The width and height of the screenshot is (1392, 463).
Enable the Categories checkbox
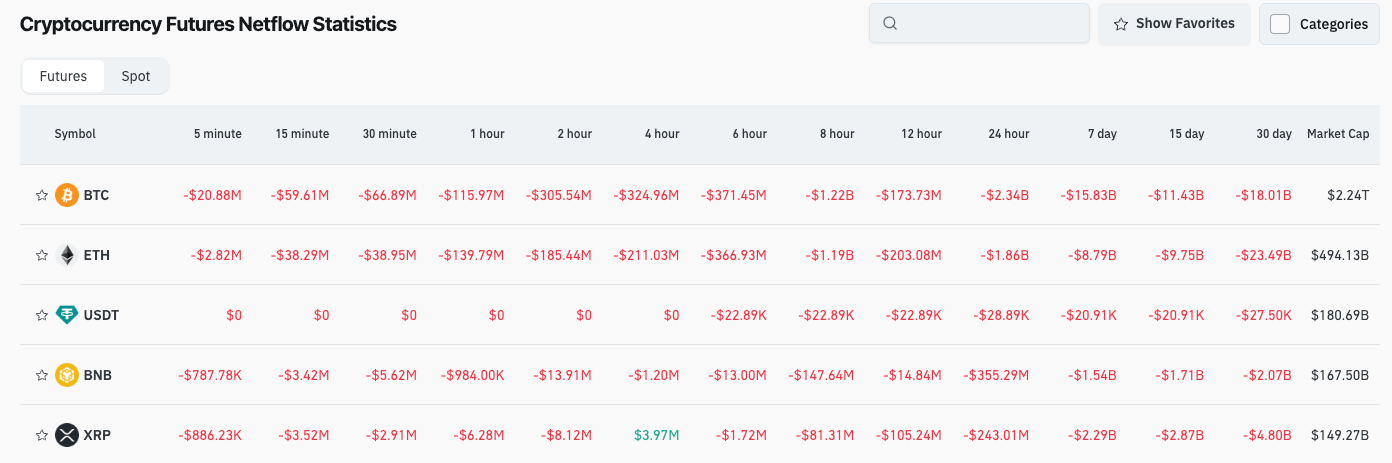[1280, 24]
